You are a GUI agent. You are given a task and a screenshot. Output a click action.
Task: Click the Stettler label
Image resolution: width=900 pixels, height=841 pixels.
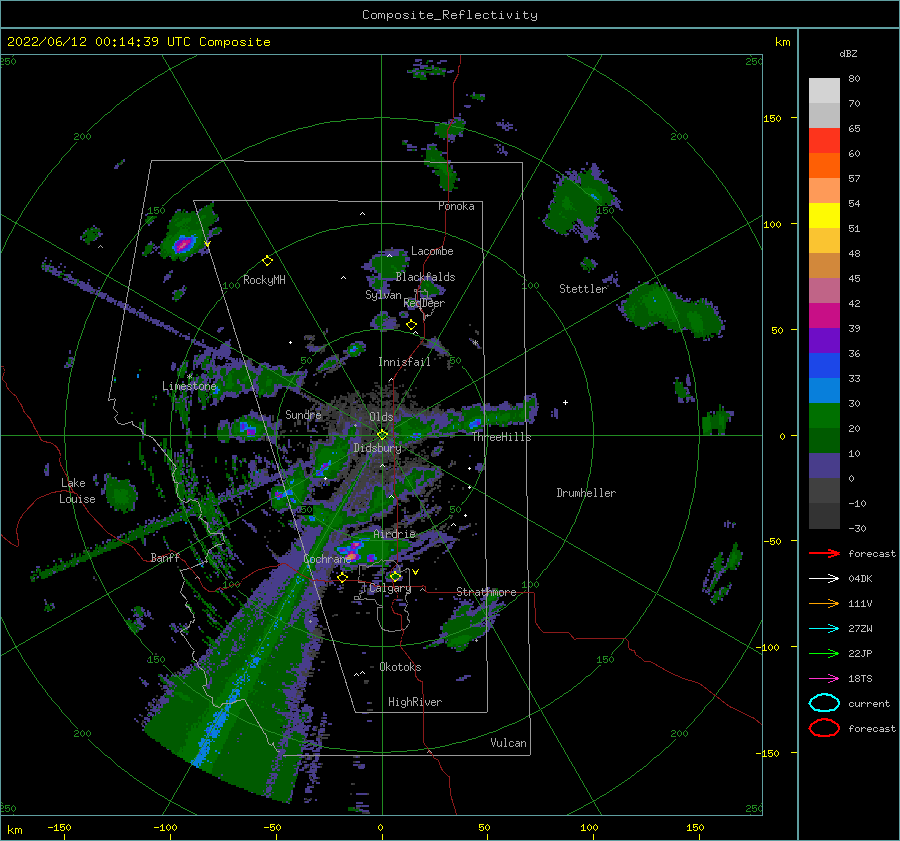[x=583, y=289]
